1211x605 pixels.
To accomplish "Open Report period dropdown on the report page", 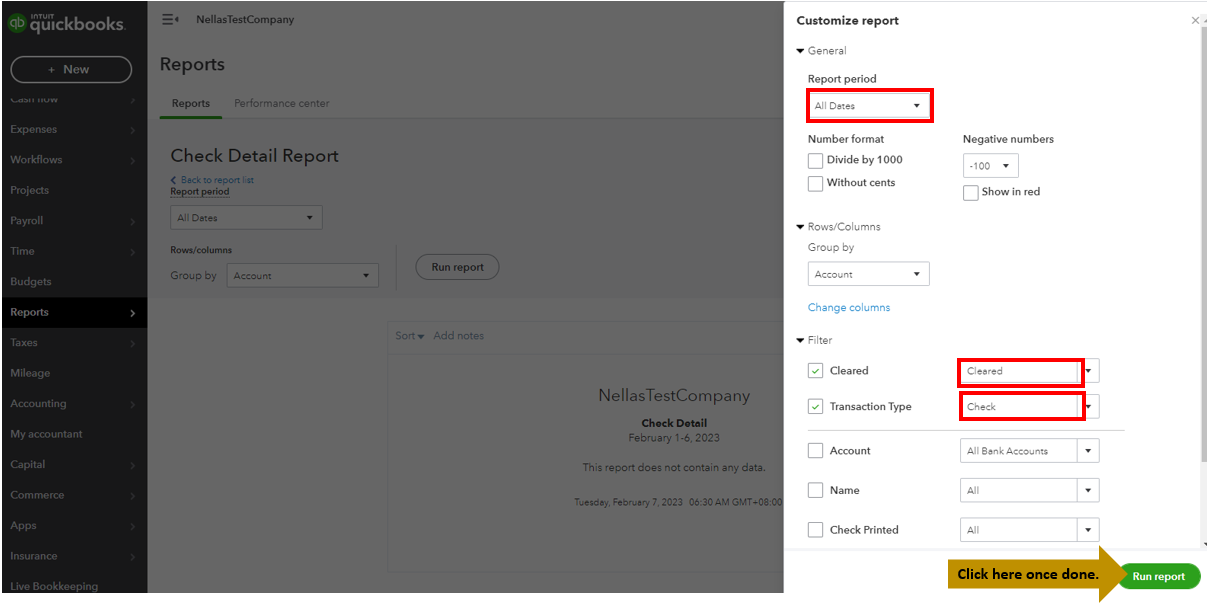I will [x=246, y=218].
